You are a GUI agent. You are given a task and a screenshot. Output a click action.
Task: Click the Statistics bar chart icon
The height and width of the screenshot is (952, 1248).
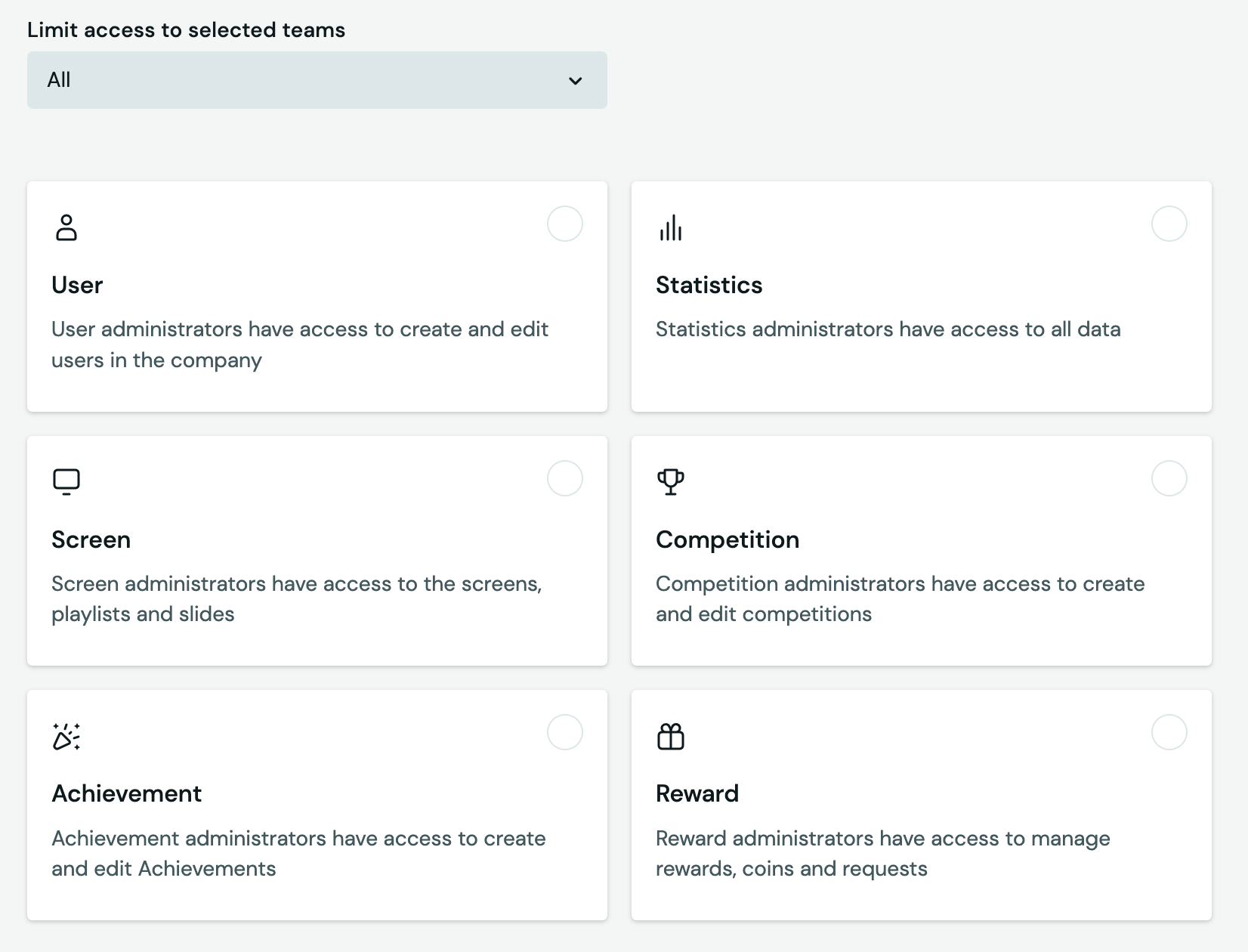click(671, 227)
